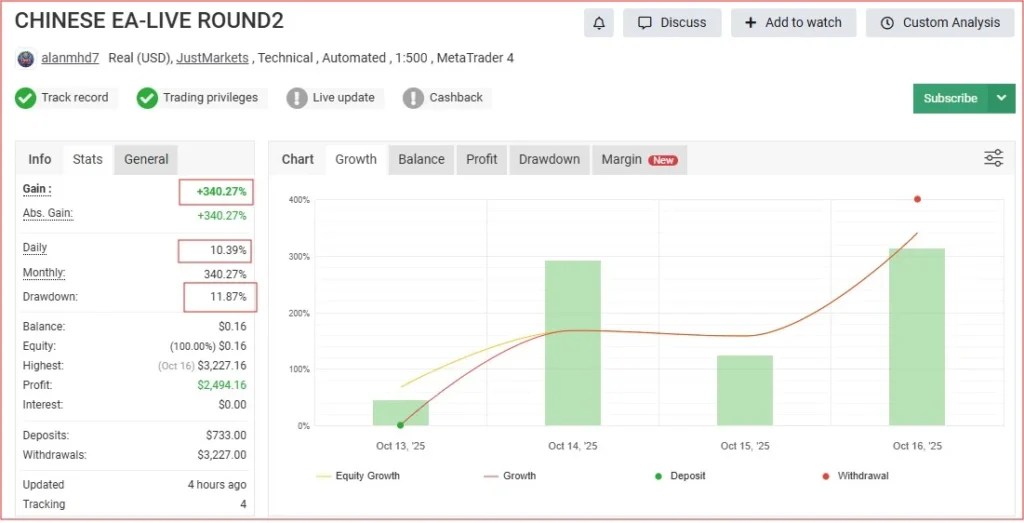The height and width of the screenshot is (523, 1024).
Task: Click the alanmhd7 avatar image
Action: point(25,59)
